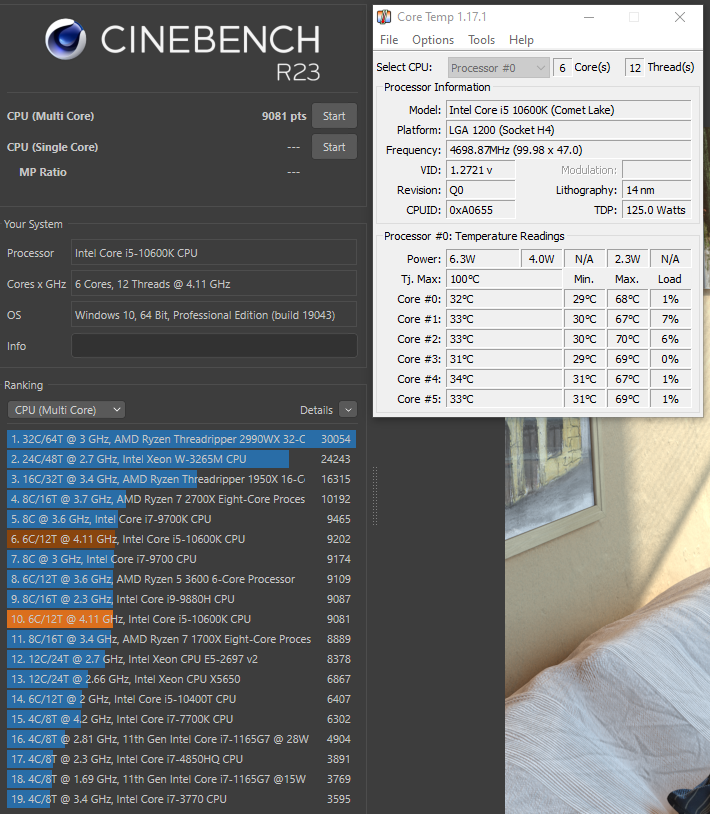Screen dimensions: 710x814
Task: Select ranking row 10 i5-10600K scoring 9081
Action: 182,619
